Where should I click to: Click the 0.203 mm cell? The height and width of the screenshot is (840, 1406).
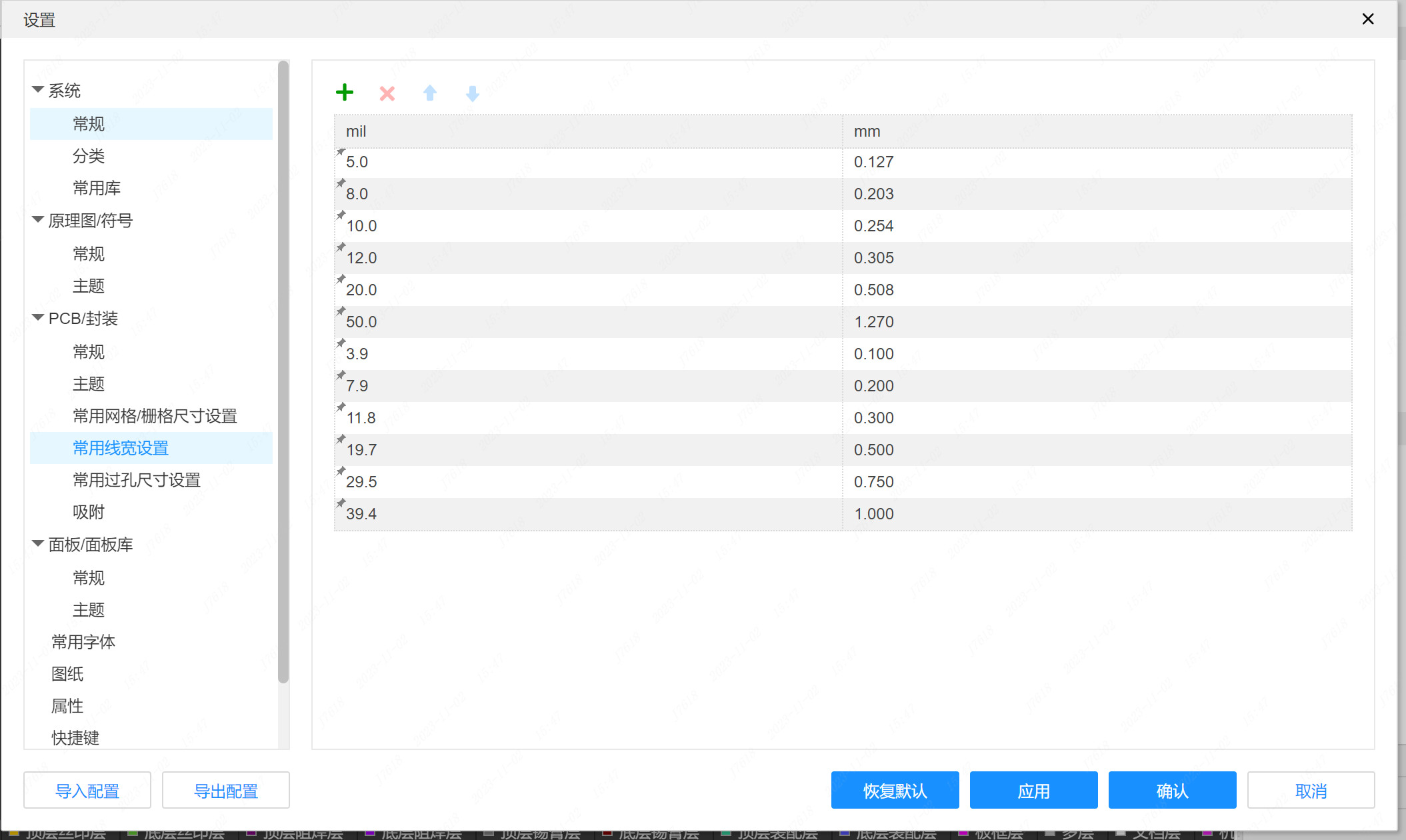click(x=1097, y=194)
